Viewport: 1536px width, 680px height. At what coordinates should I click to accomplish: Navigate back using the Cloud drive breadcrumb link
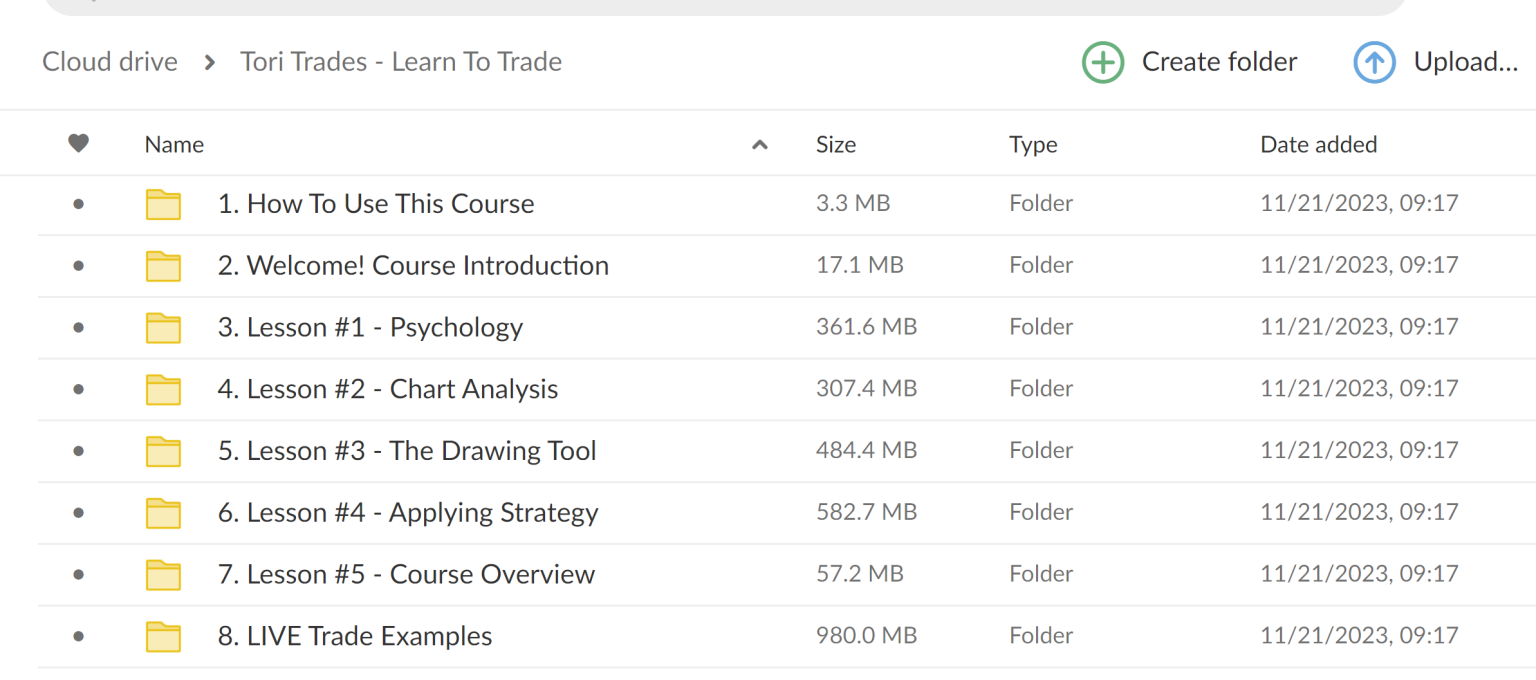click(109, 62)
